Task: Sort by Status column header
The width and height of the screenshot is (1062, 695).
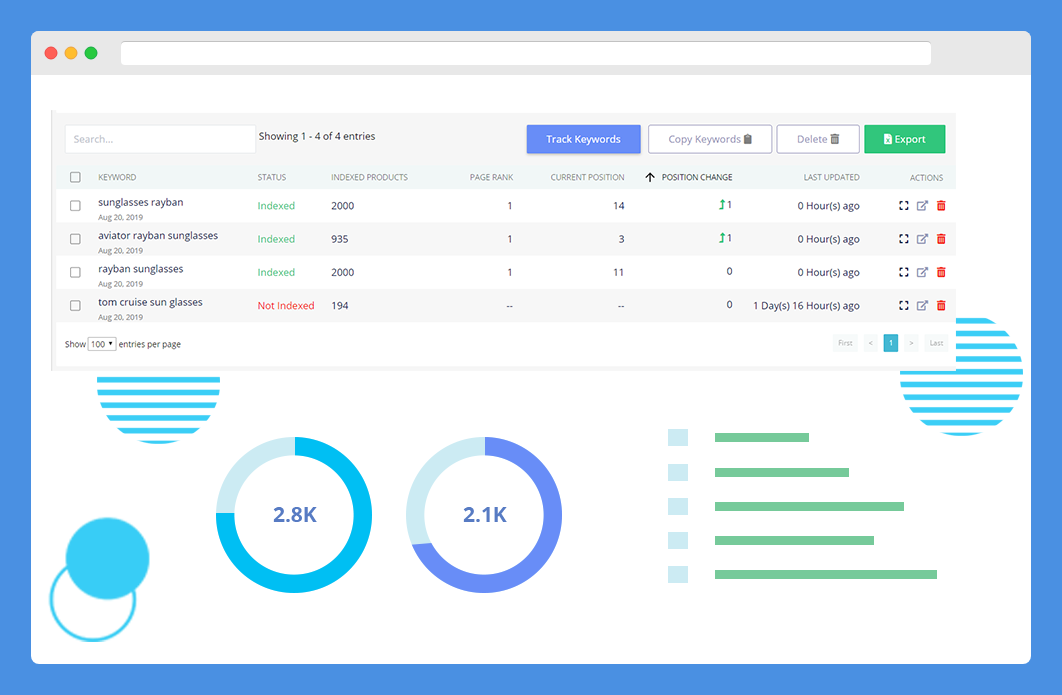Action: click(272, 177)
